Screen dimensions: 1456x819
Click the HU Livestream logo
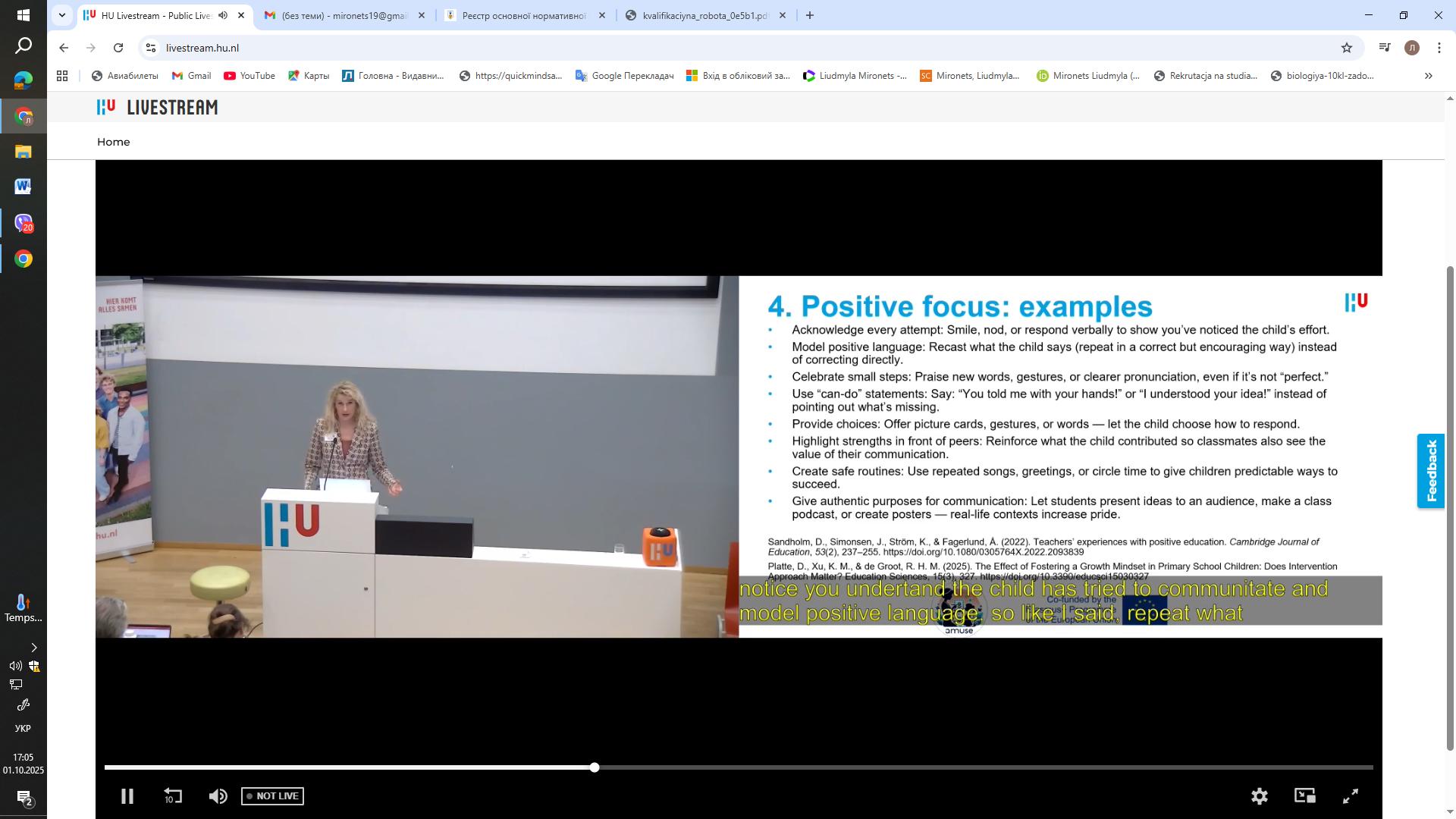(157, 108)
